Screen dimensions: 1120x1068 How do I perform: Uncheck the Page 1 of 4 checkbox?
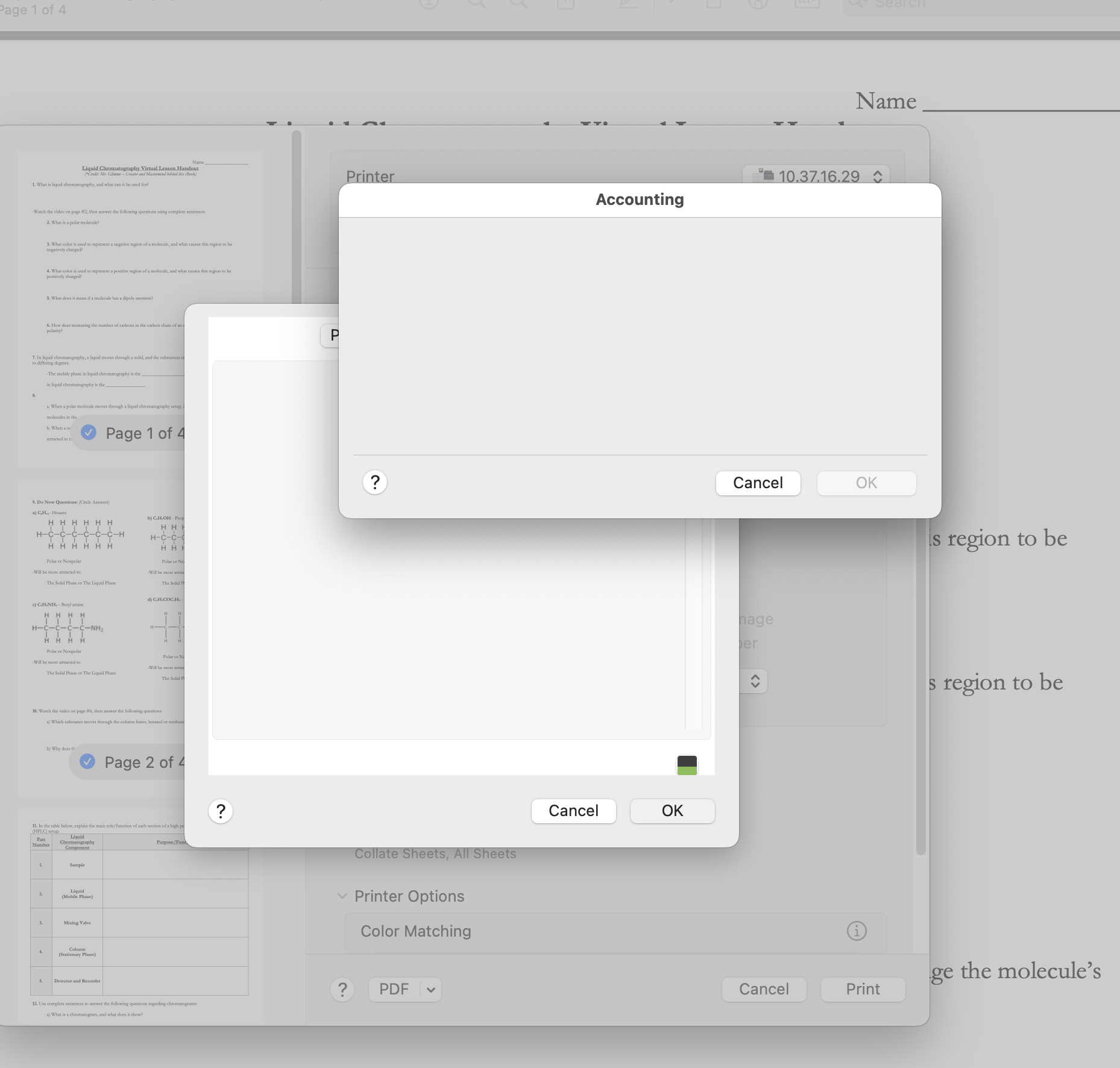(89, 432)
